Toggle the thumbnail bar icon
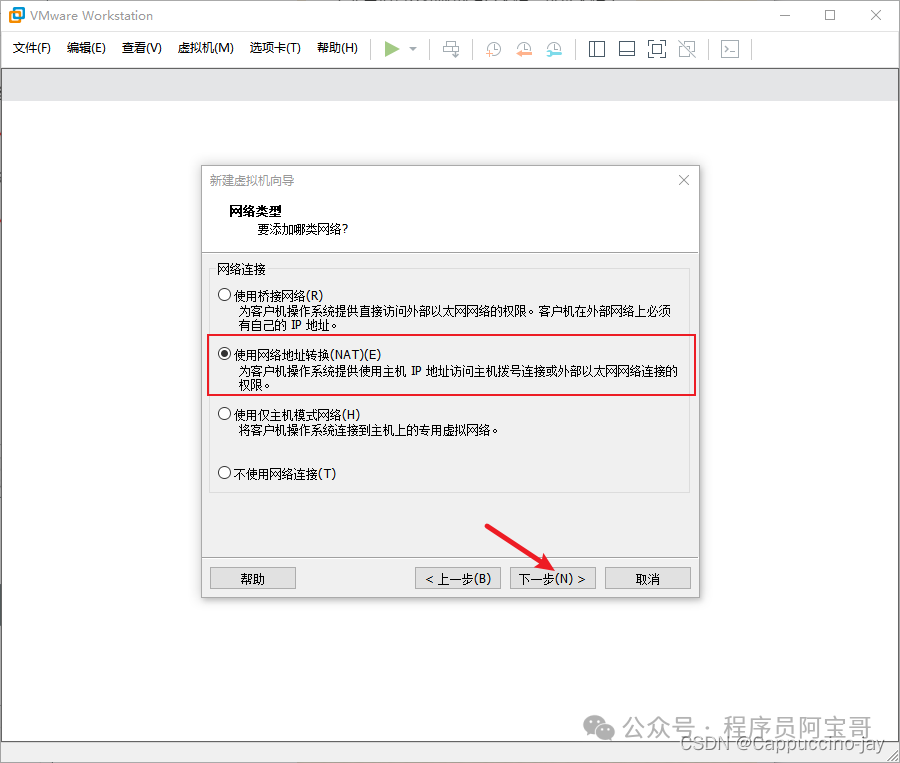The height and width of the screenshot is (763, 900). pos(627,49)
